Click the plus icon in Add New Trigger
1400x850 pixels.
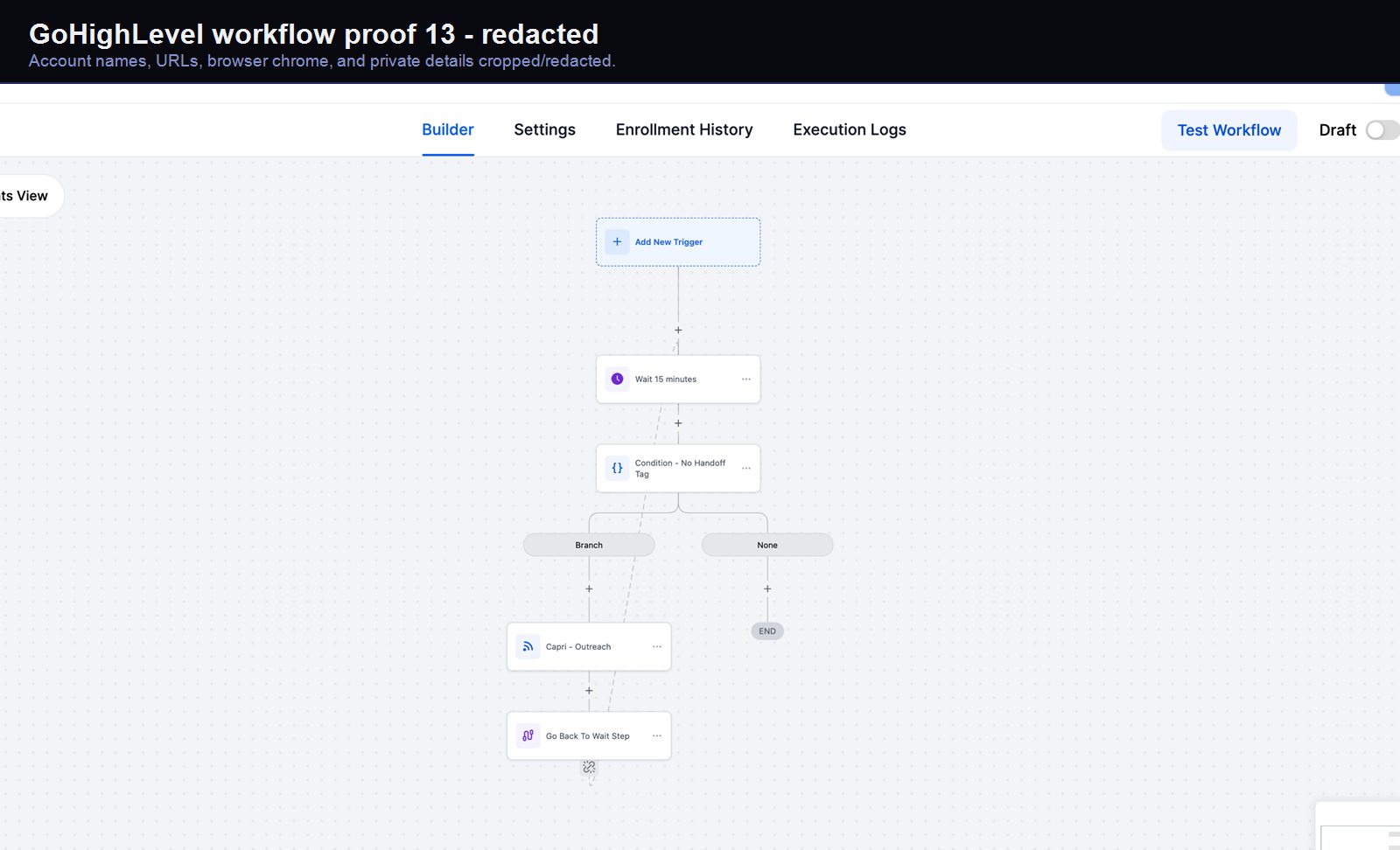coord(617,242)
